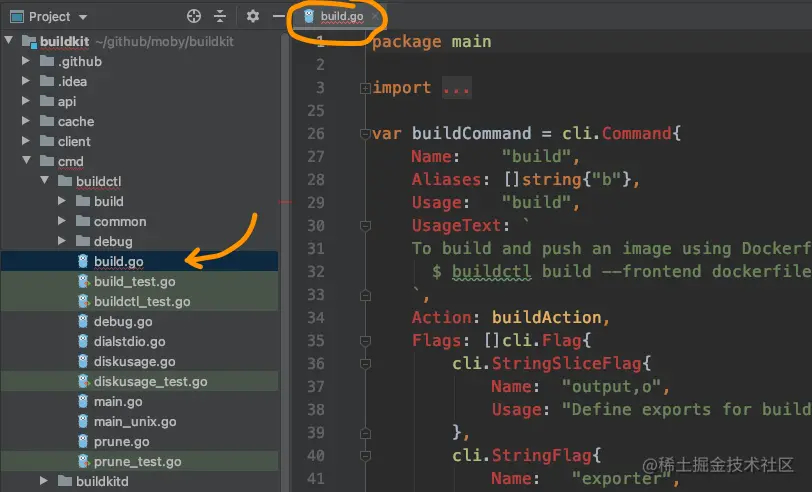Click the Go test icon of prune_test.go
This screenshot has height=492, width=812.
[83, 461]
